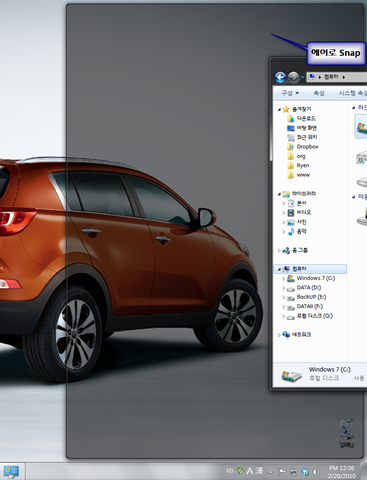Expand the DATA (D:) drive node
This screenshot has width=367, height=480.
[x=284, y=288]
